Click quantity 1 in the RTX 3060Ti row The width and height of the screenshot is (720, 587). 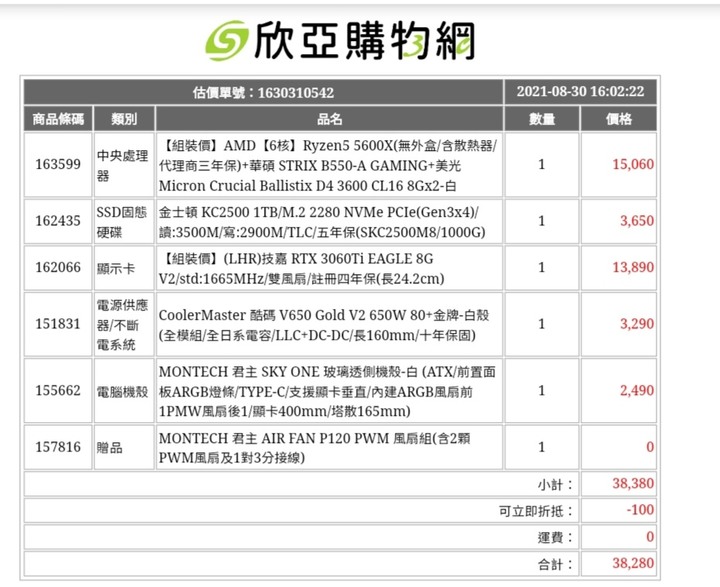click(542, 267)
